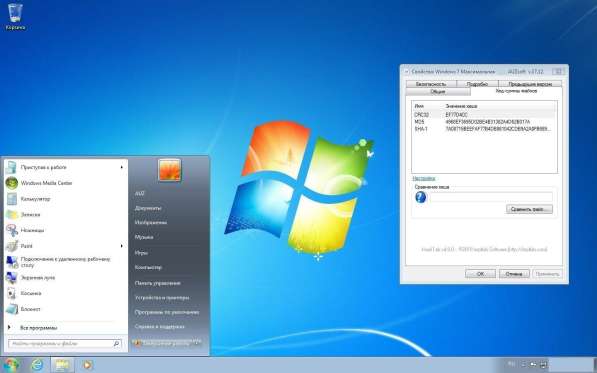The width and height of the screenshot is (597, 373).
Task: Open the Solitaire card game icon
Action: pos(11,293)
